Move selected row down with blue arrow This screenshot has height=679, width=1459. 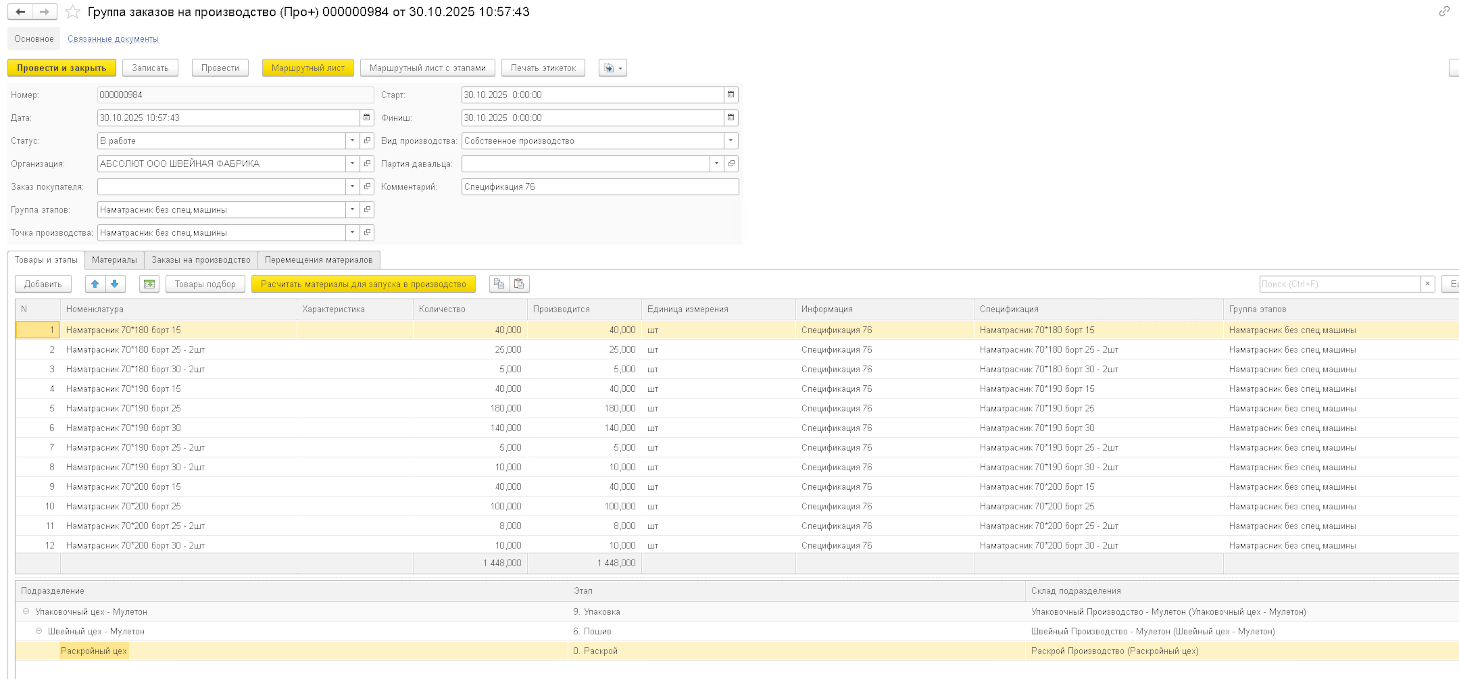click(114, 284)
